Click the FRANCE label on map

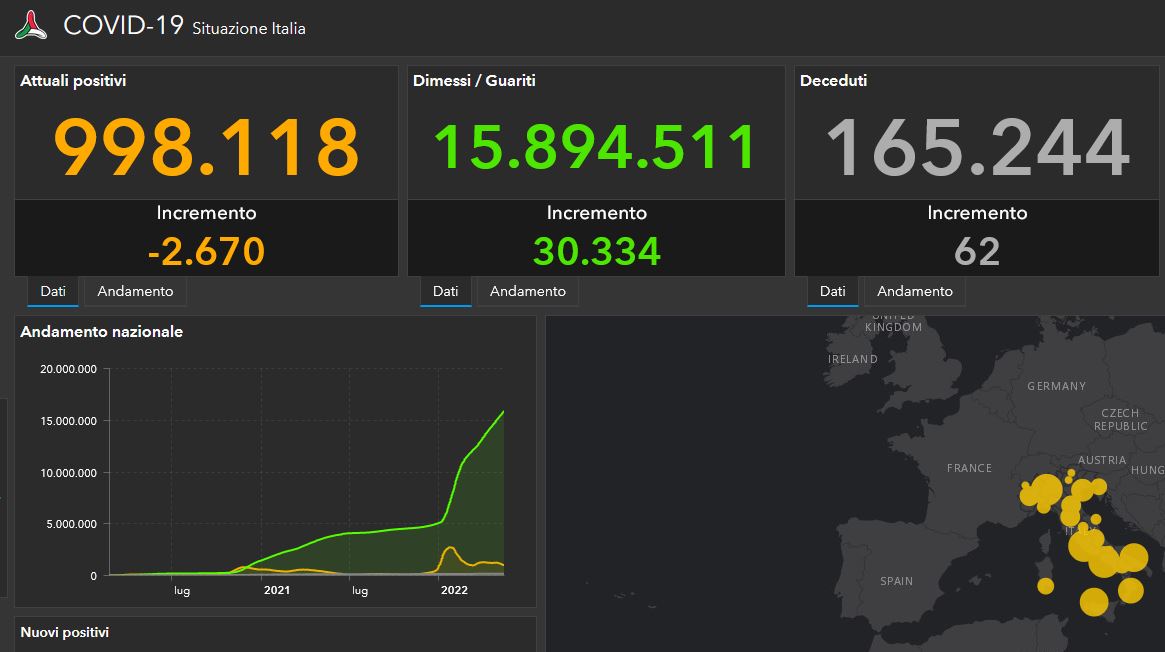click(x=970, y=468)
